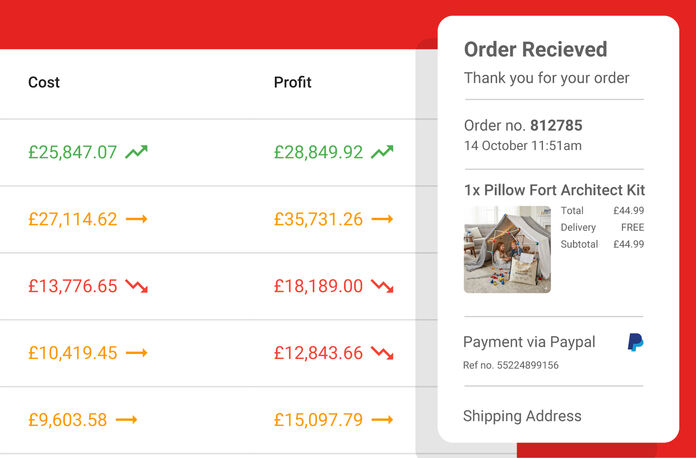Click the Order Recieved heading
This screenshot has width=696, height=458.
click(x=535, y=50)
